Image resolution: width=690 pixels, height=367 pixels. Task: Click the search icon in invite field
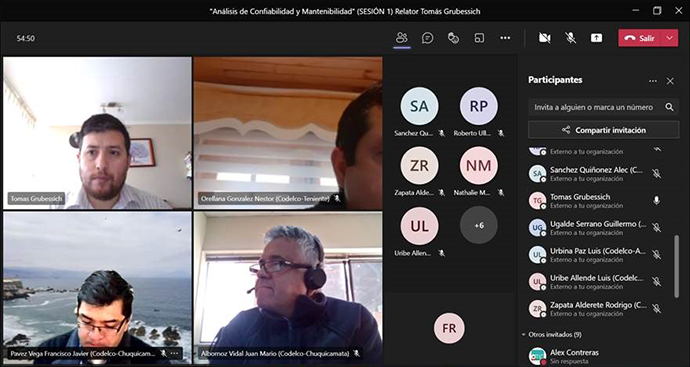tap(669, 107)
